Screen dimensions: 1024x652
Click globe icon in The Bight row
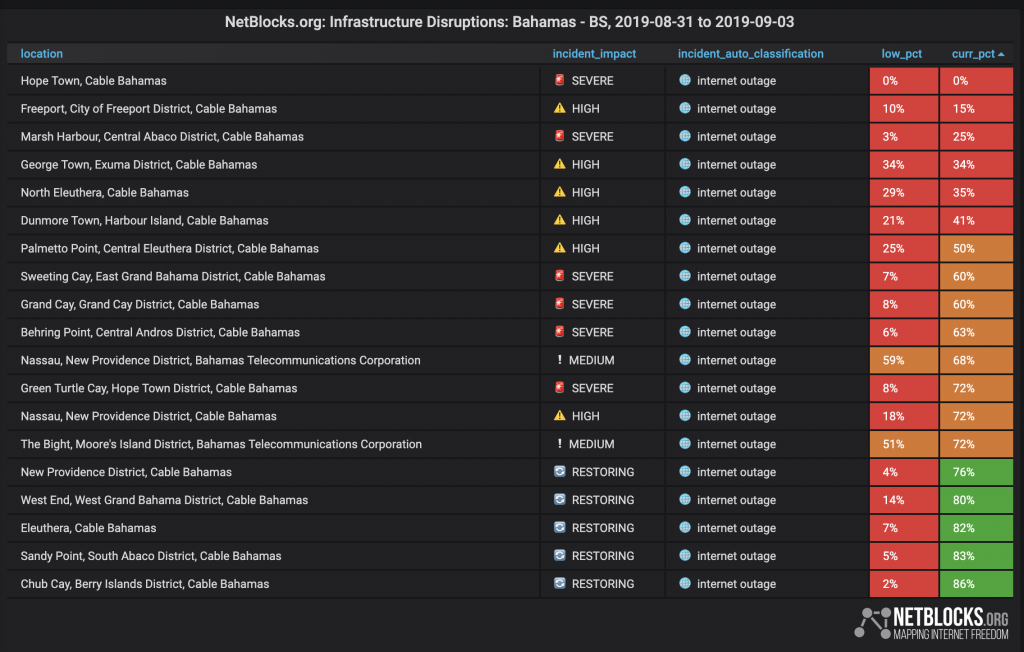684,443
